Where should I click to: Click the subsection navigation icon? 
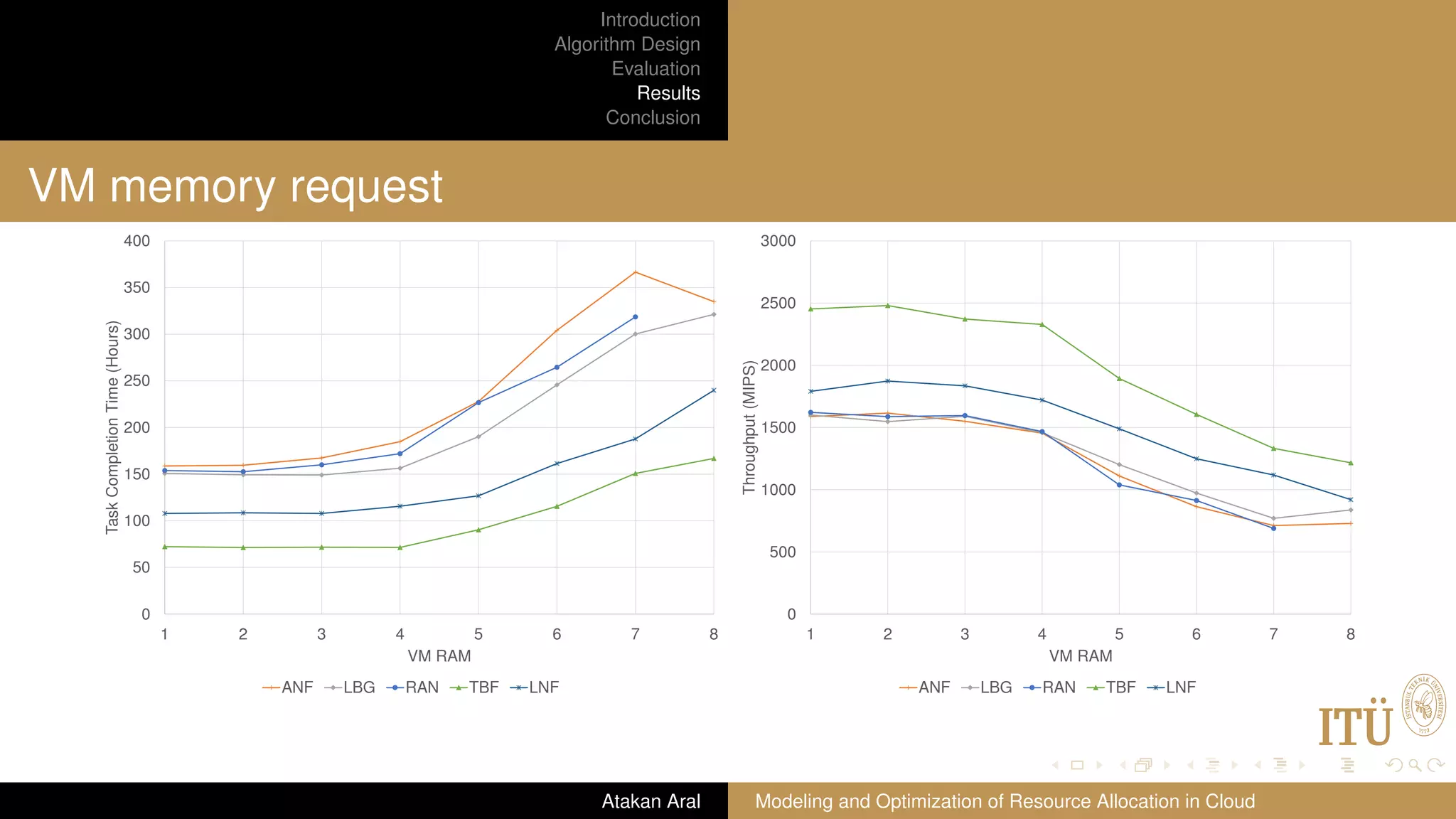(x=1212, y=766)
